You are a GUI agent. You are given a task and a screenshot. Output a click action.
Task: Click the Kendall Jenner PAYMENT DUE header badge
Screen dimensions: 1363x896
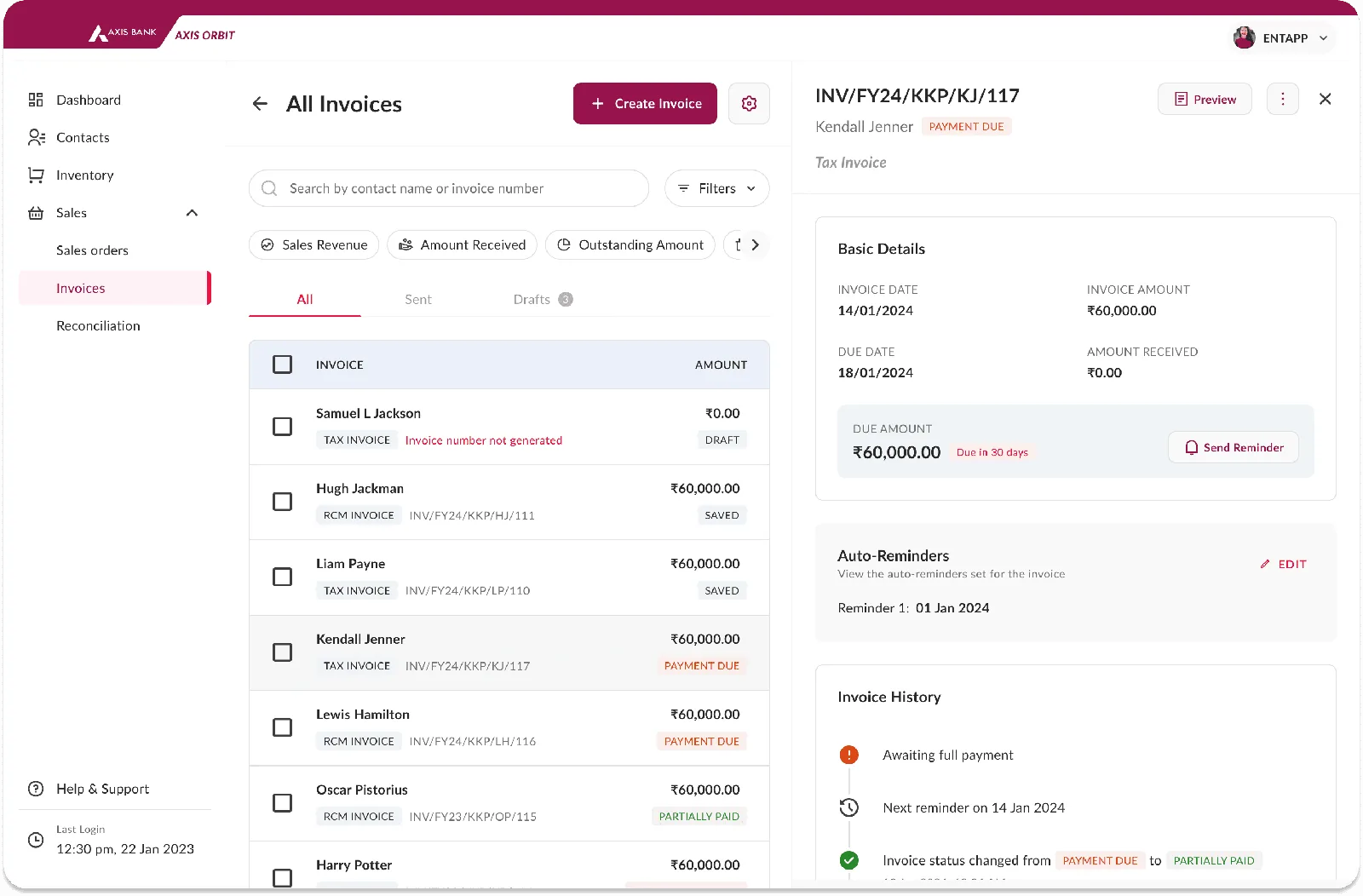pos(966,126)
